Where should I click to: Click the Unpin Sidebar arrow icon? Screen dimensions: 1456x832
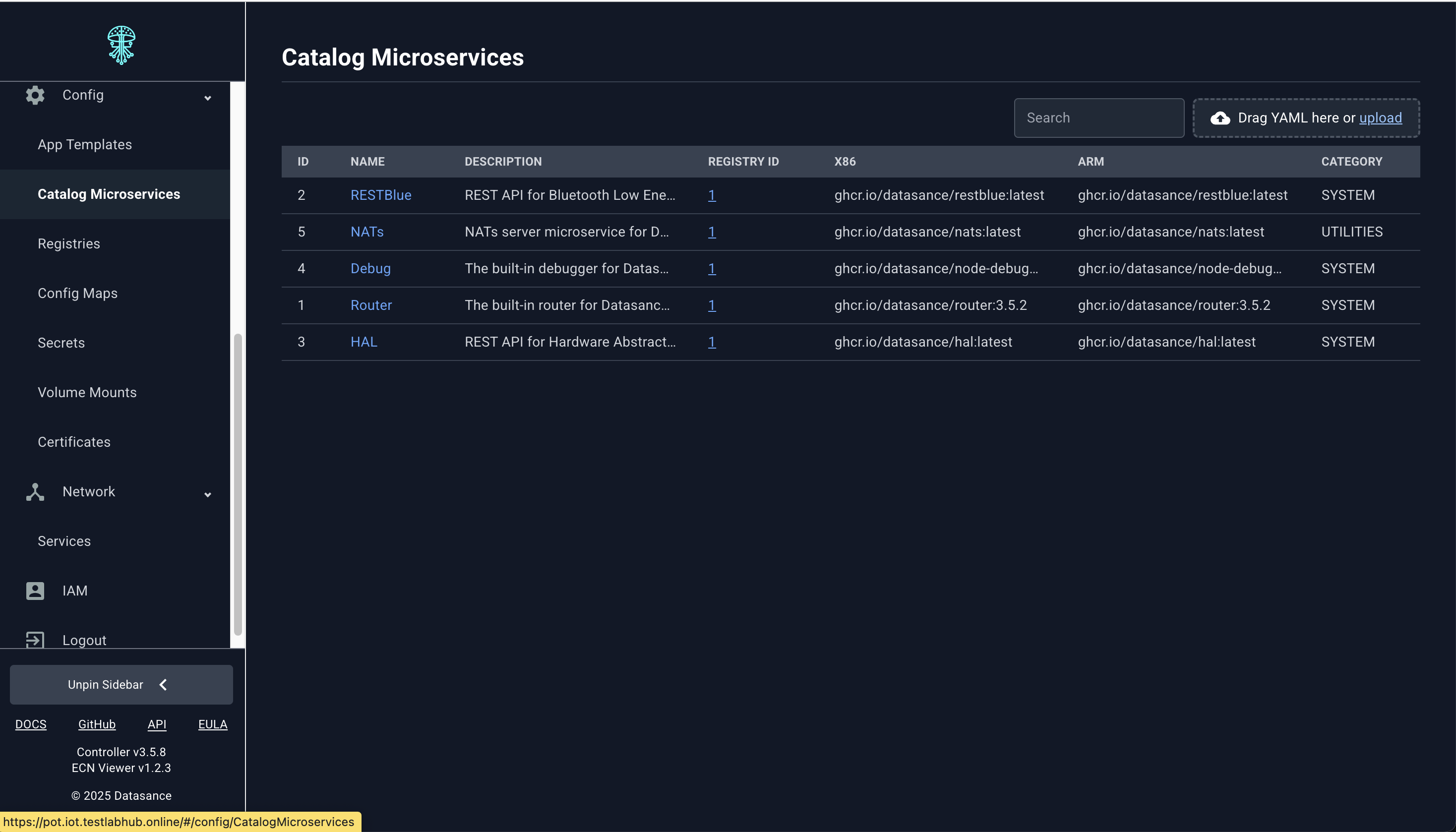pyautogui.click(x=163, y=684)
